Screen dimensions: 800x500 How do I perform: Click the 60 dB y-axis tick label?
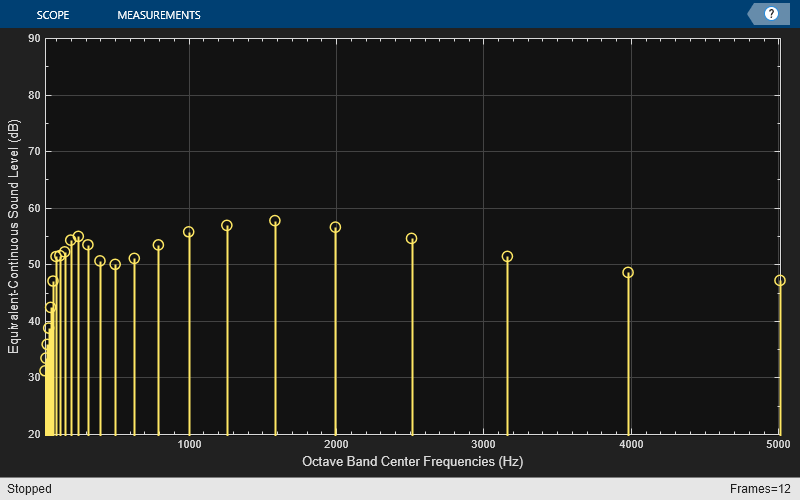(34, 208)
